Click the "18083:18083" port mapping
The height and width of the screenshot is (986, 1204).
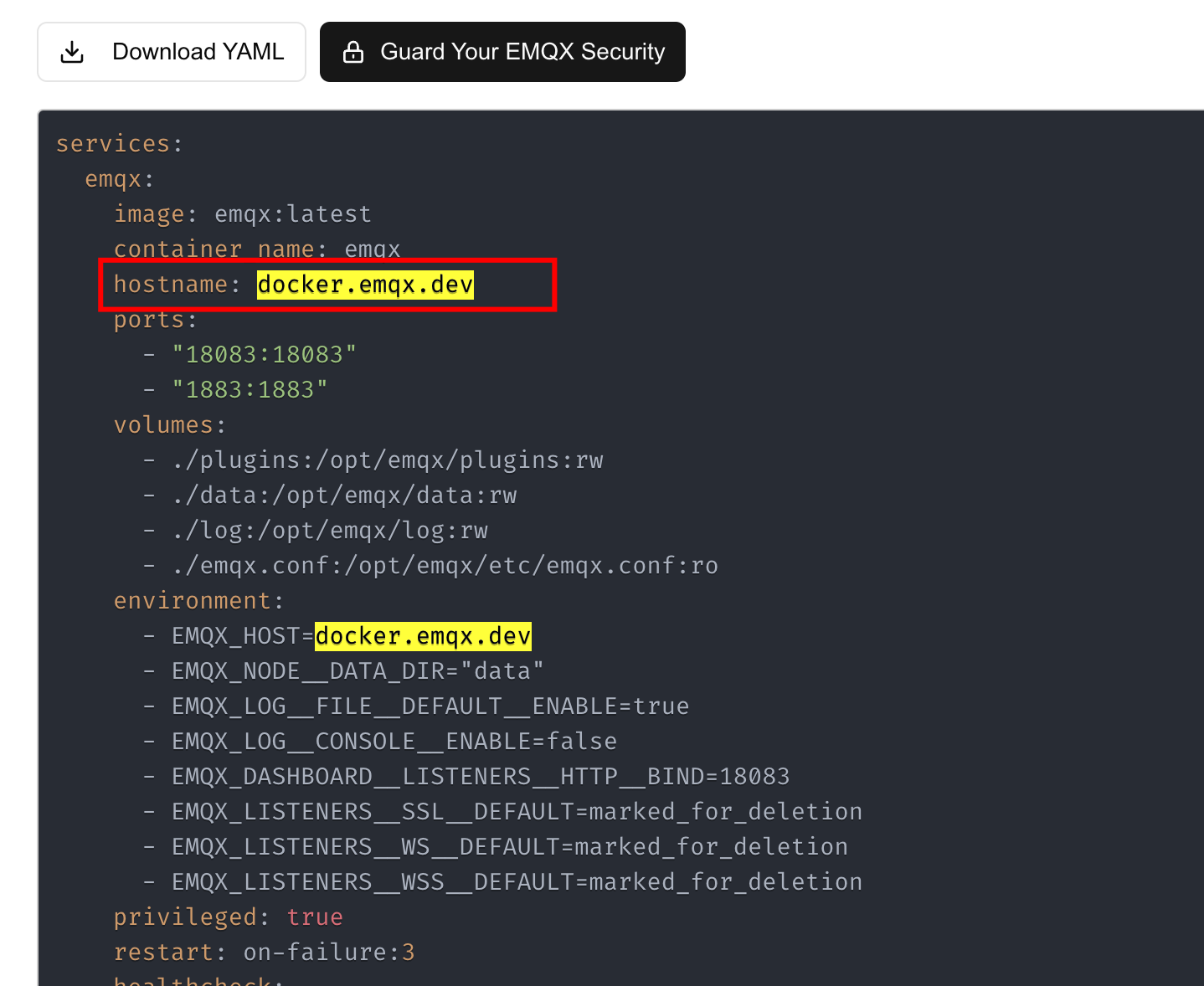(x=264, y=355)
